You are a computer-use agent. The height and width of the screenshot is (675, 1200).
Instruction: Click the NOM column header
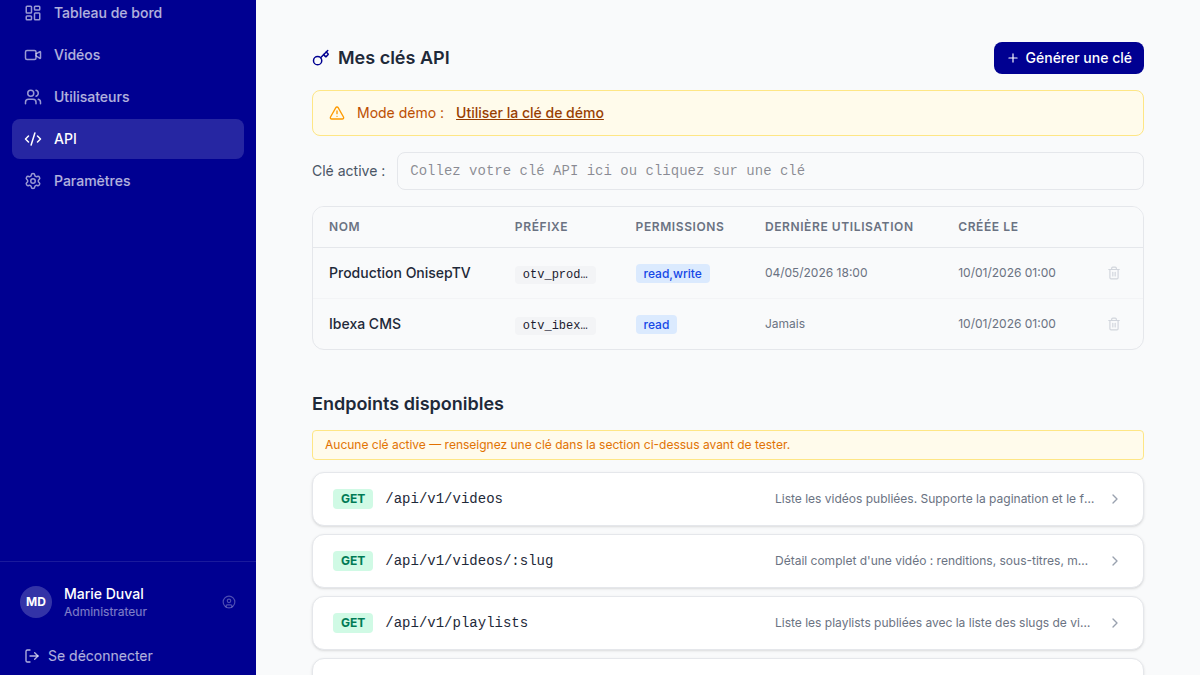tap(344, 227)
